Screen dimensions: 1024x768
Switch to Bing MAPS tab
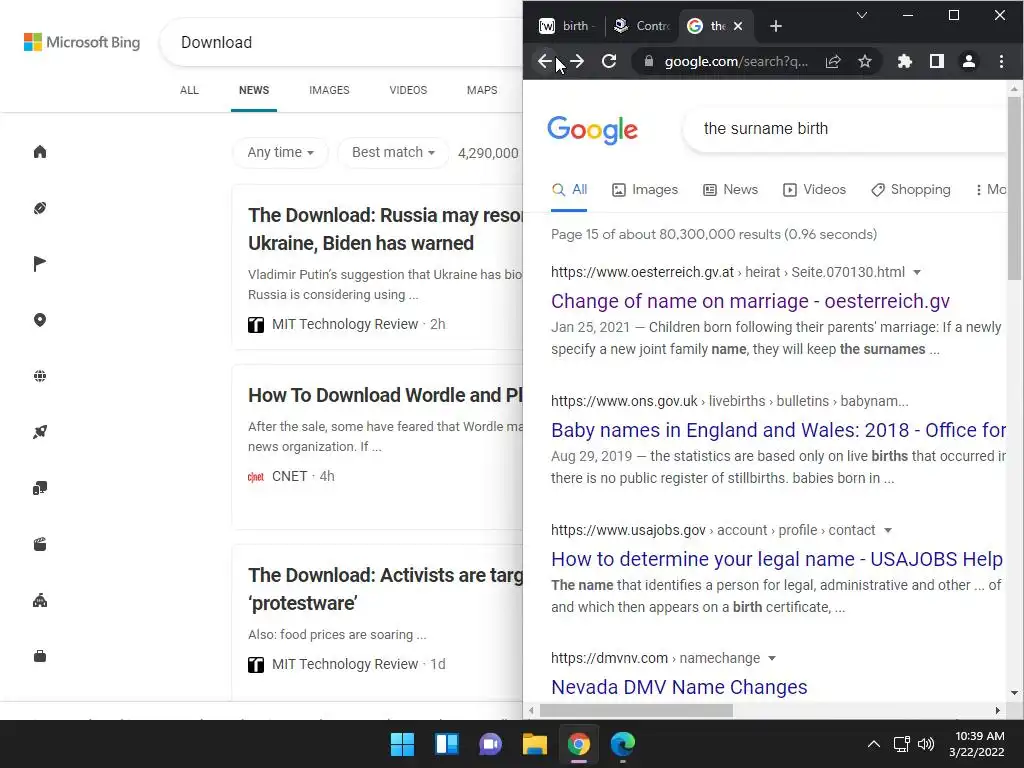pos(482,90)
